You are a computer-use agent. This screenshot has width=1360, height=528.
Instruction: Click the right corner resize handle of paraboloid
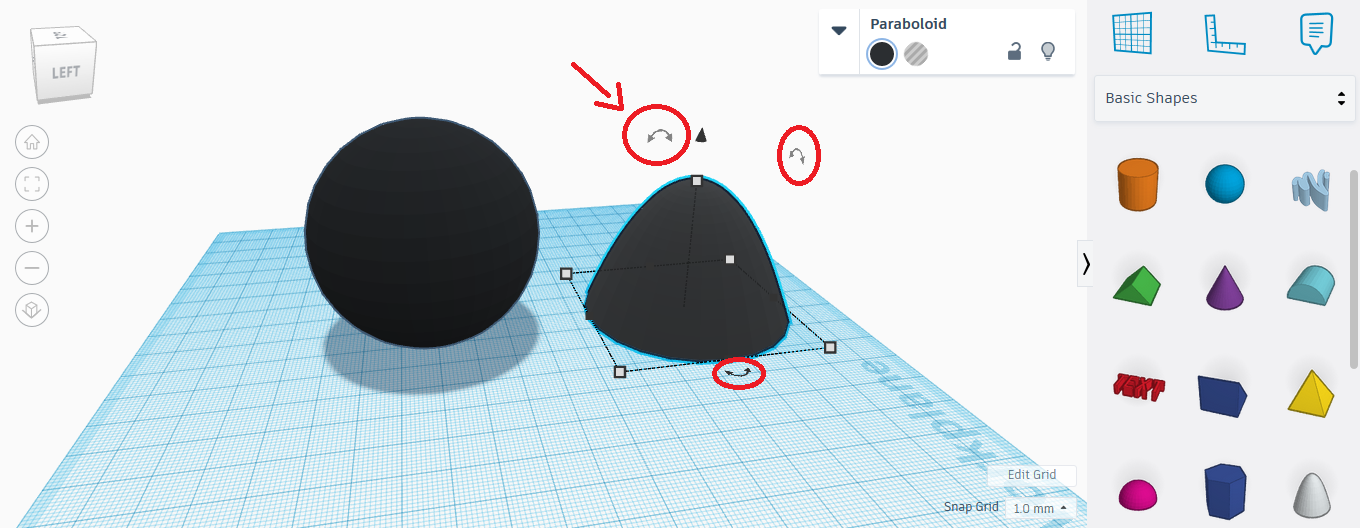(830, 347)
